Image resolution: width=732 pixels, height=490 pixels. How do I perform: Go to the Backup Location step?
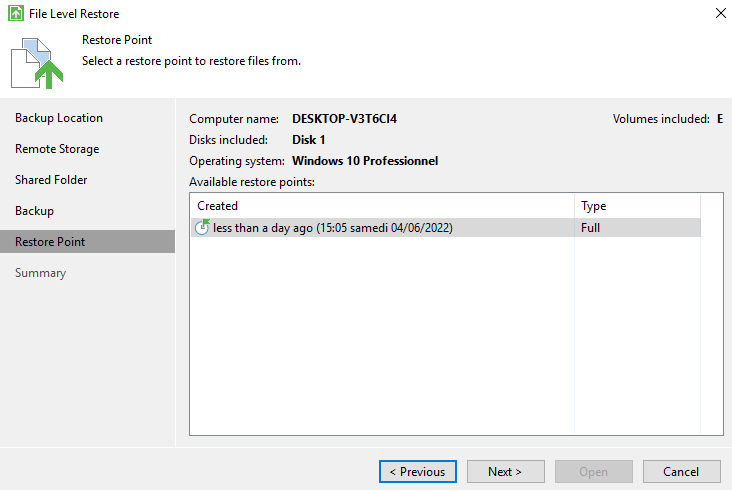point(59,118)
